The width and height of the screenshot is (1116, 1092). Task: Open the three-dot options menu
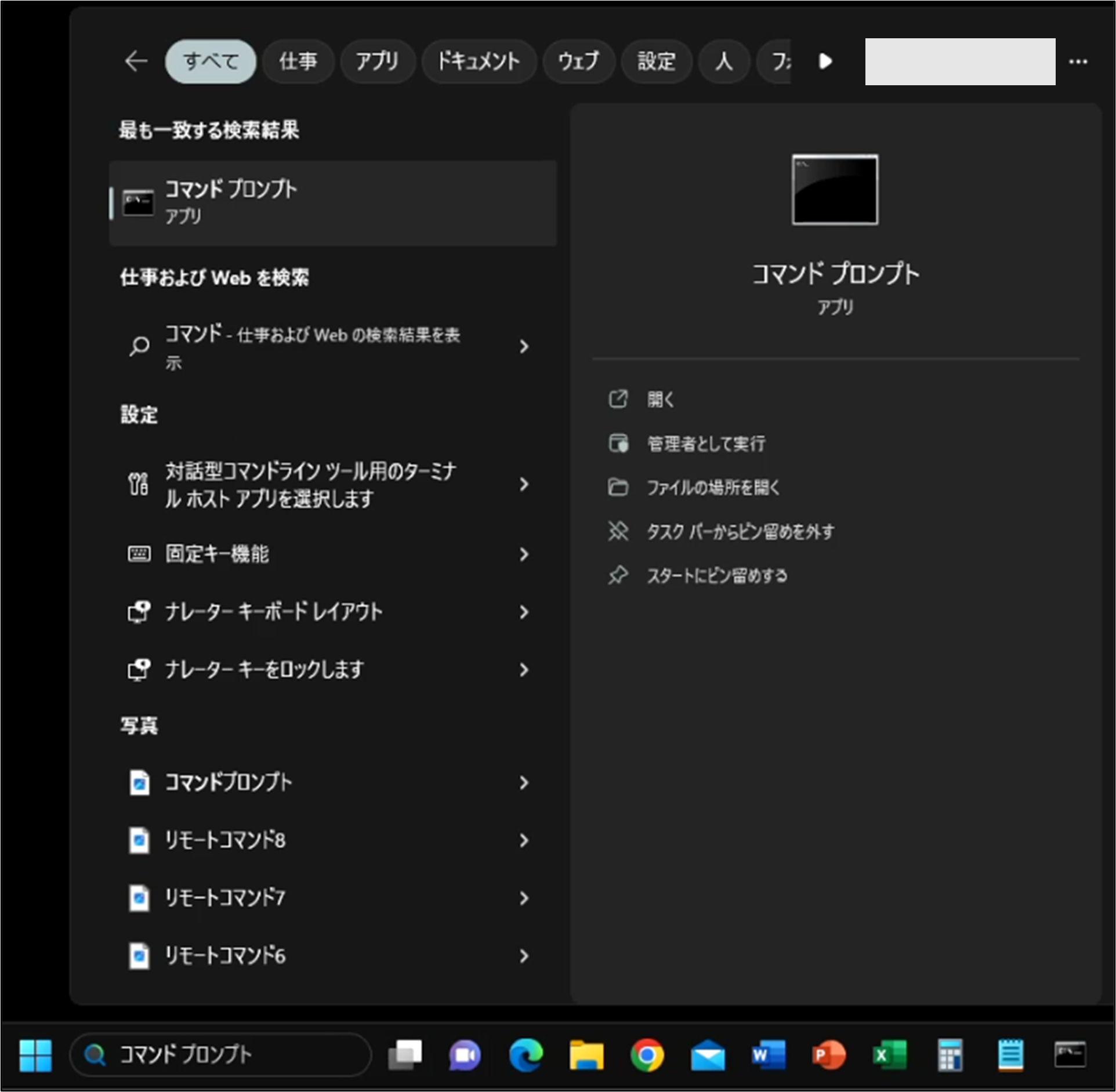click(1078, 61)
